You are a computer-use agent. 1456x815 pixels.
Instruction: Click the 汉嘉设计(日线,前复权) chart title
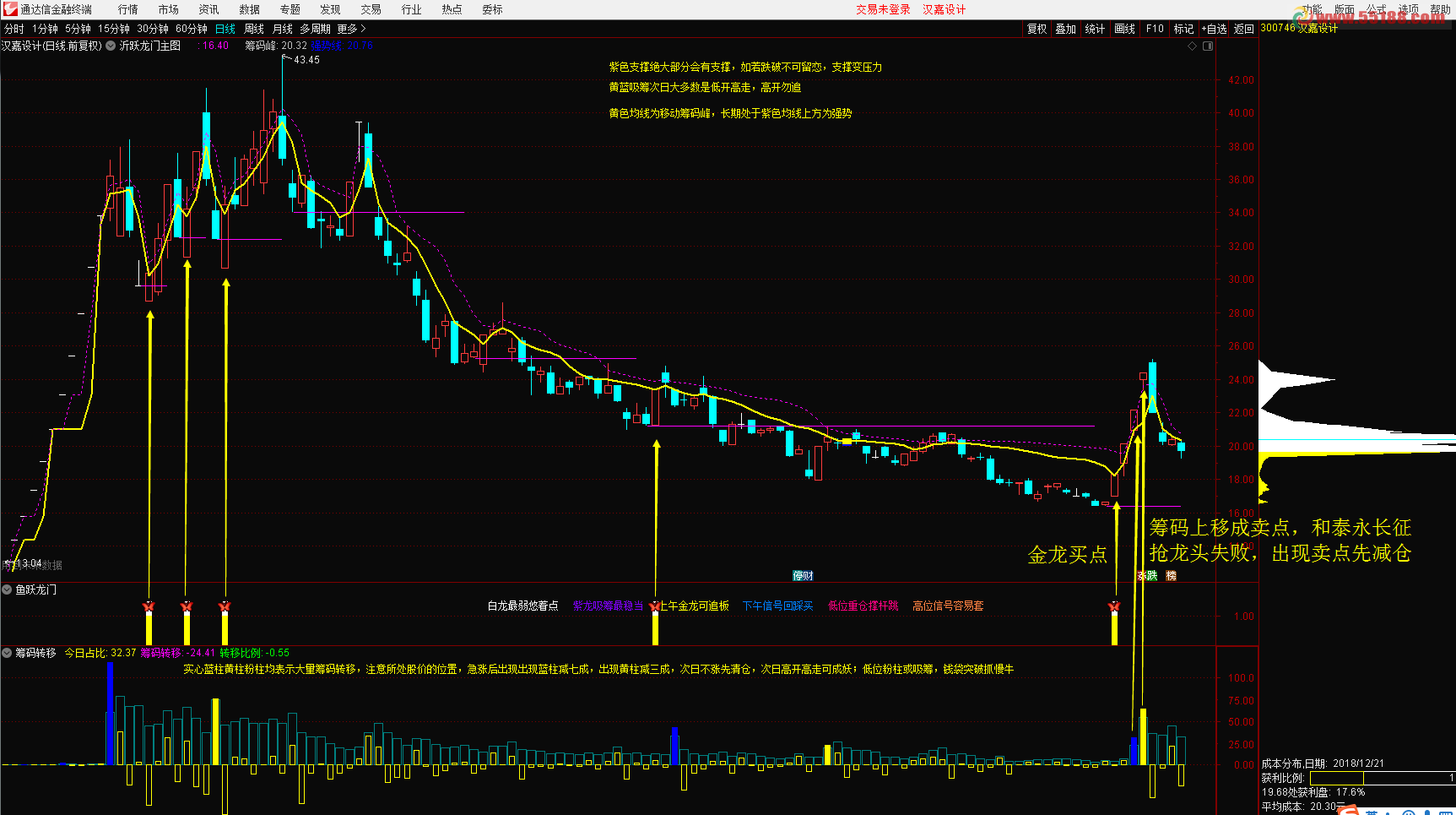click(51, 46)
